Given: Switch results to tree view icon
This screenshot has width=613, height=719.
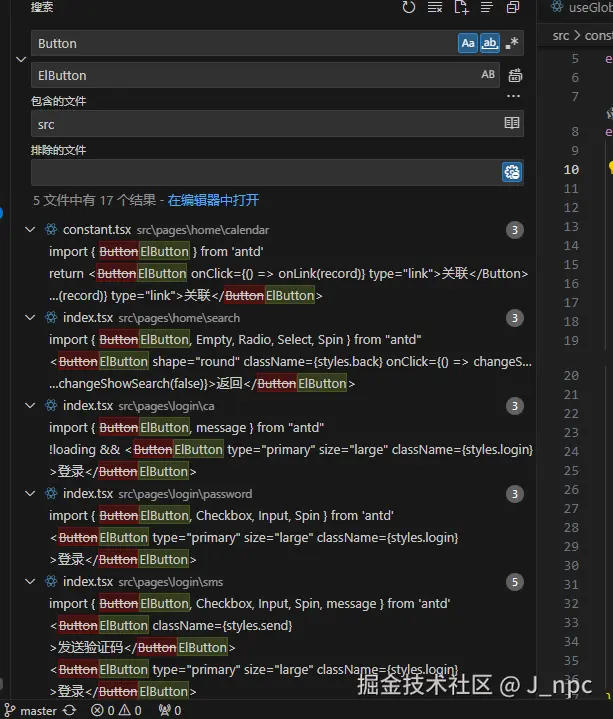Looking at the screenshot, I should tap(487, 7).
